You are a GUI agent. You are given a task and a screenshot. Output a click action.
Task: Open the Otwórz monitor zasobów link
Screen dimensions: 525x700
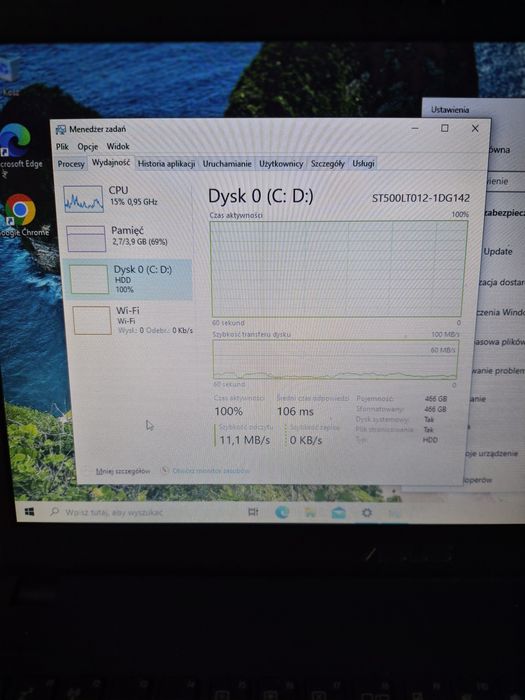[211, 471]
